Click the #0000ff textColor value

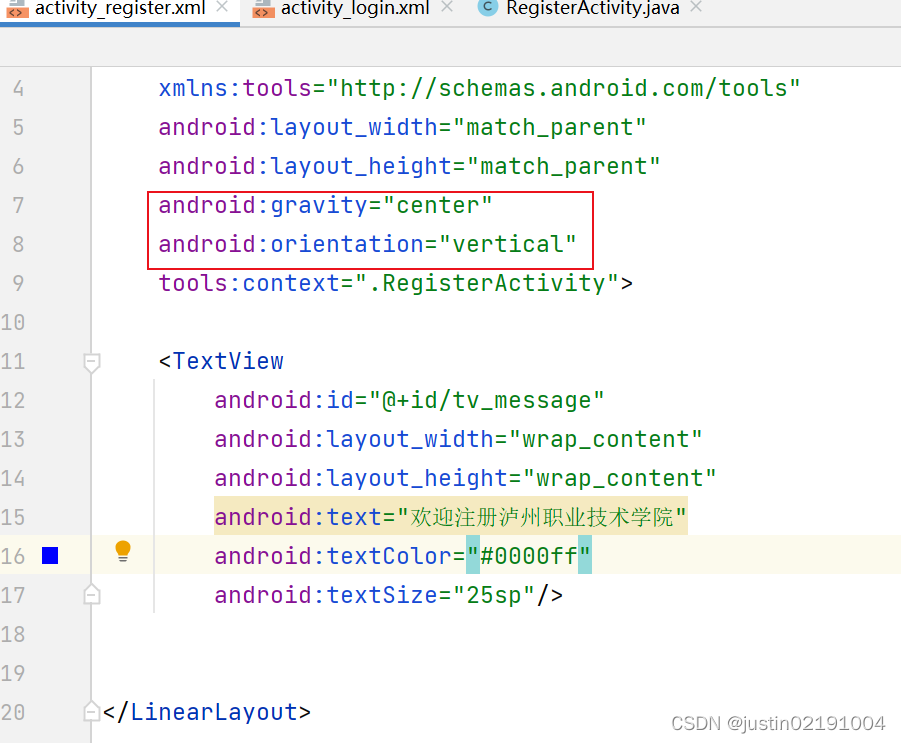click(529, 556)
